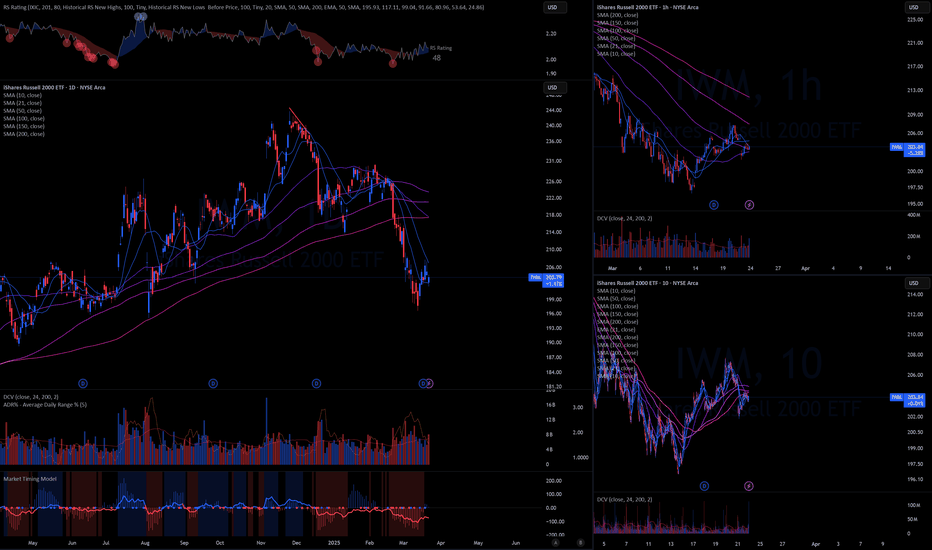932x550 pixels.
Task: Click third dividend D marker on daily chart
Action: point(316,384)
